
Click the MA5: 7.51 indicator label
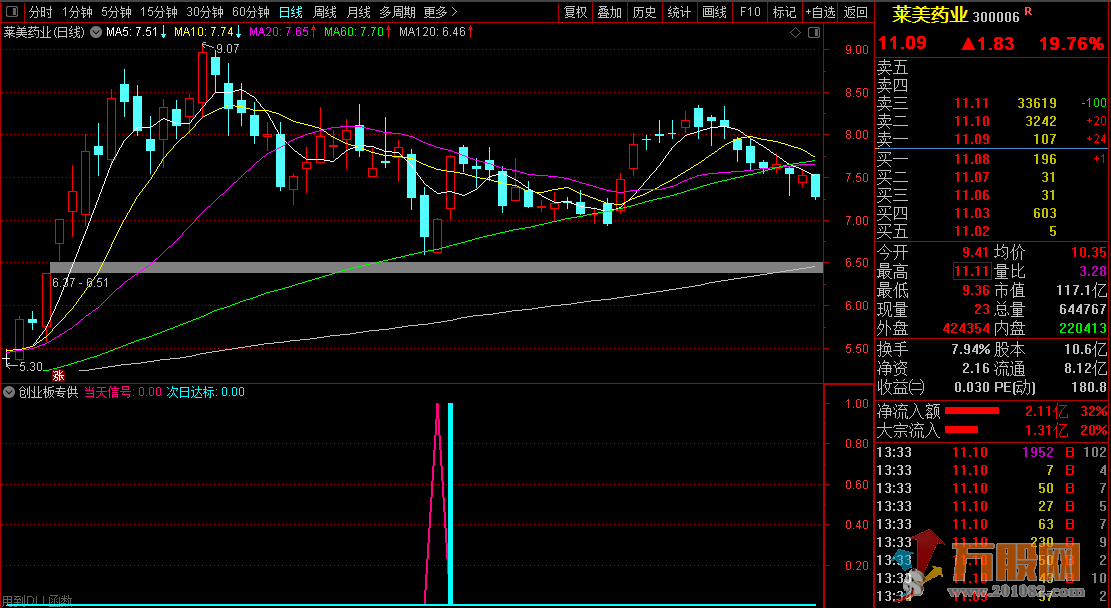pos(137,33)
